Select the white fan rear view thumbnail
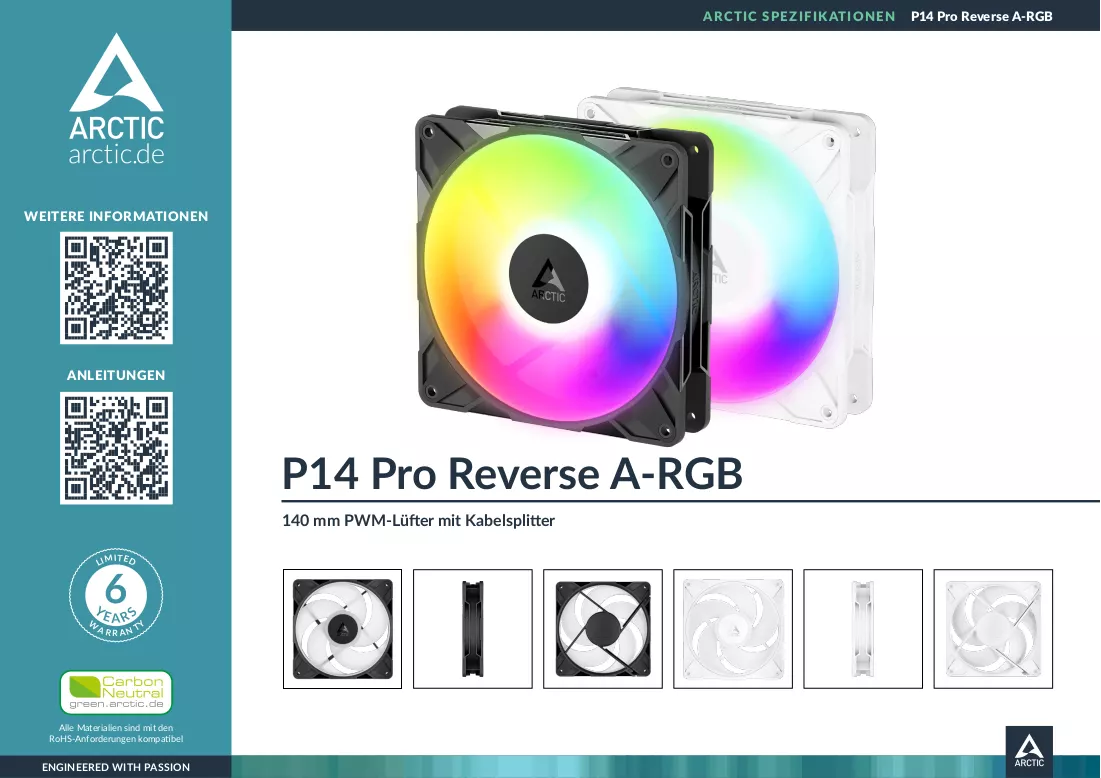1101x778 pixels. (x=993, y=628)
